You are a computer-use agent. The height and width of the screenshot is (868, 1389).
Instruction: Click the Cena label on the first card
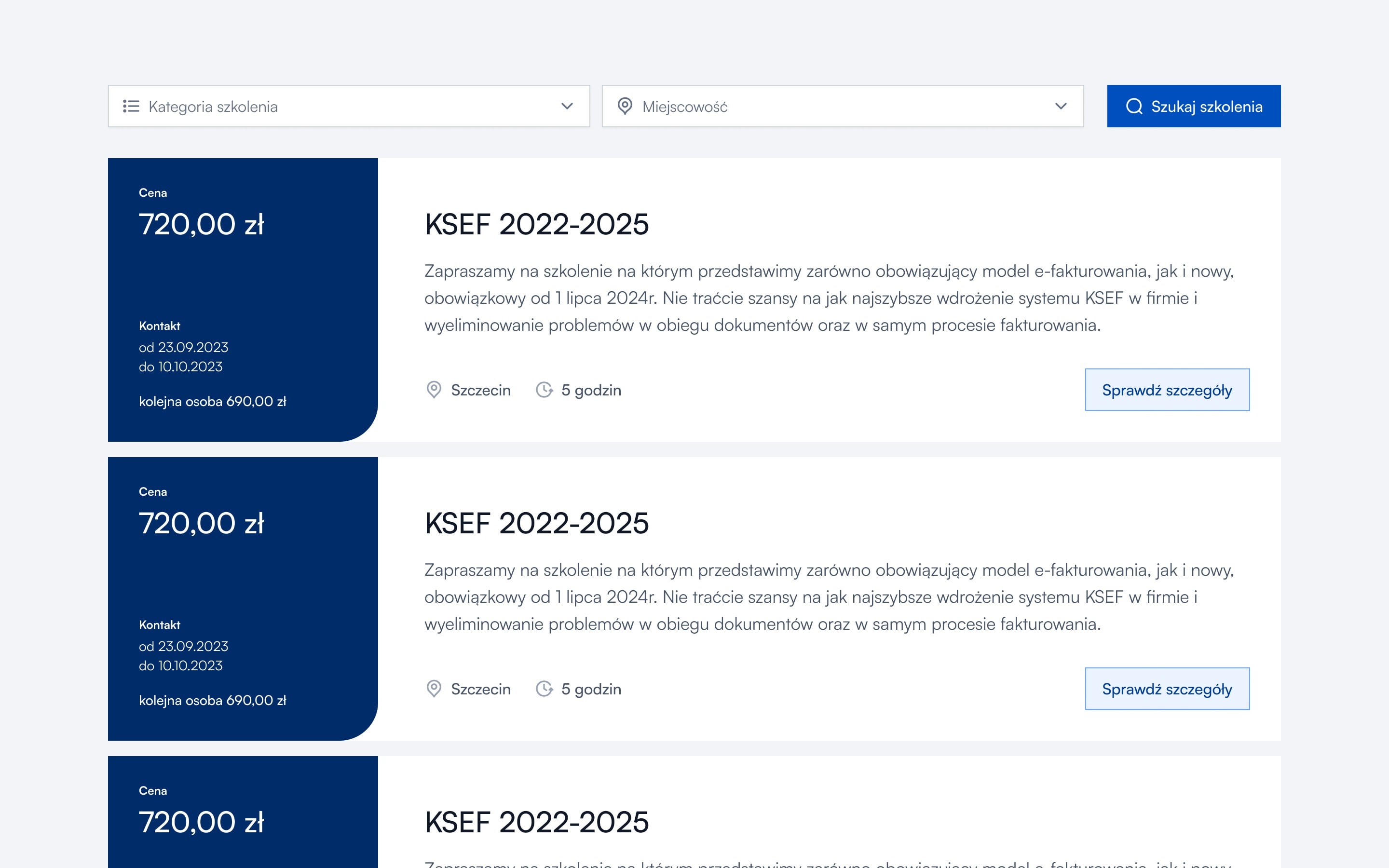tap(153, 193)
